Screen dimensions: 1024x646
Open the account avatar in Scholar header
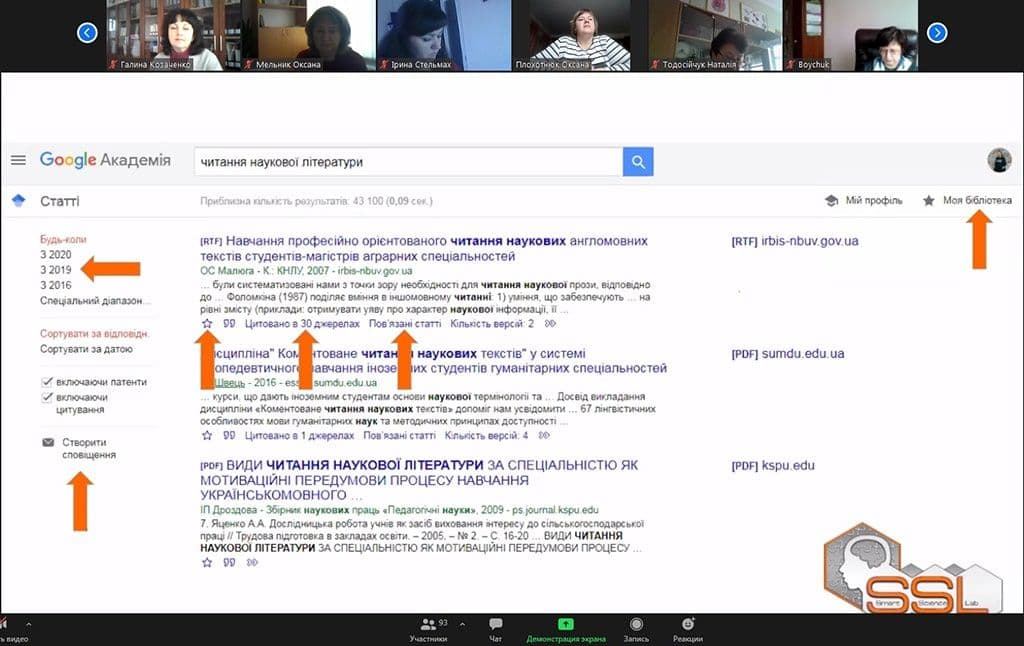[x=999, y=160]
